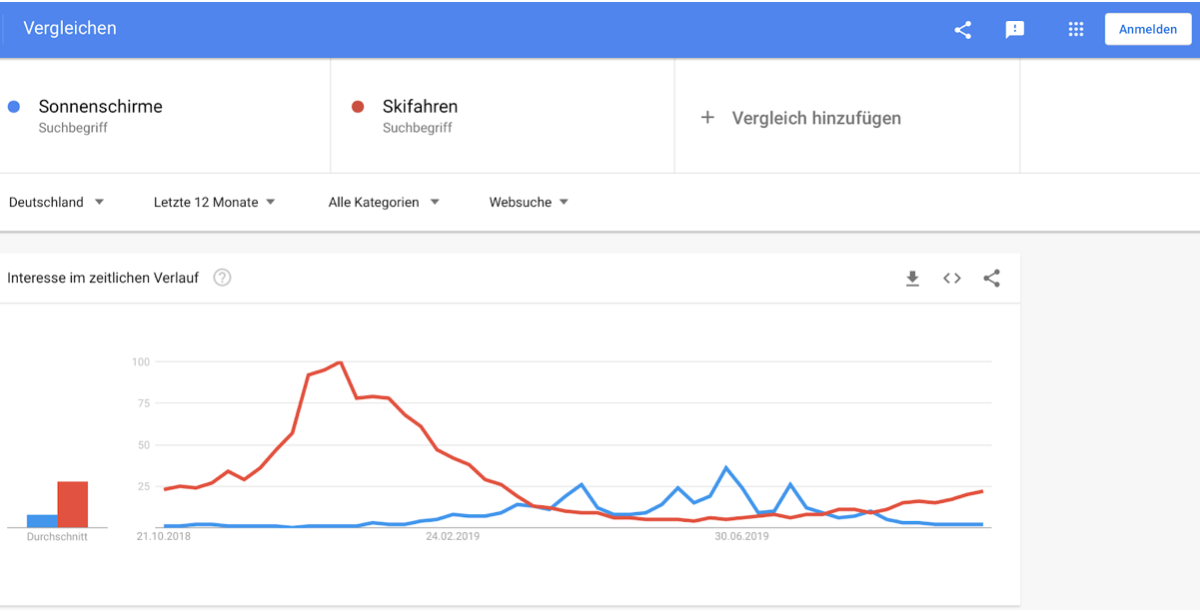The image size is (1200, 612).
Task: Click Vergleich hinzufügen to add a term
Action: pyautogui.click(x=816, y=118)
